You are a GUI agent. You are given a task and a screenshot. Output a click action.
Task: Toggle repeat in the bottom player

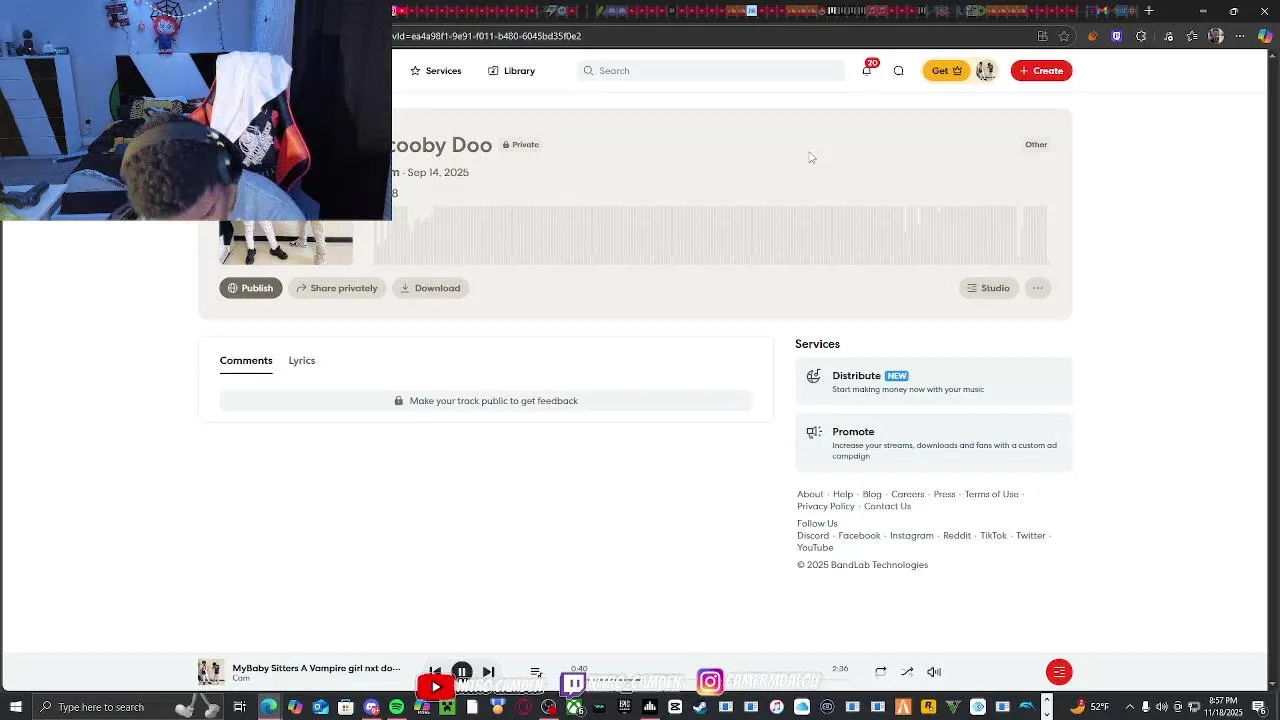[880, 672]
